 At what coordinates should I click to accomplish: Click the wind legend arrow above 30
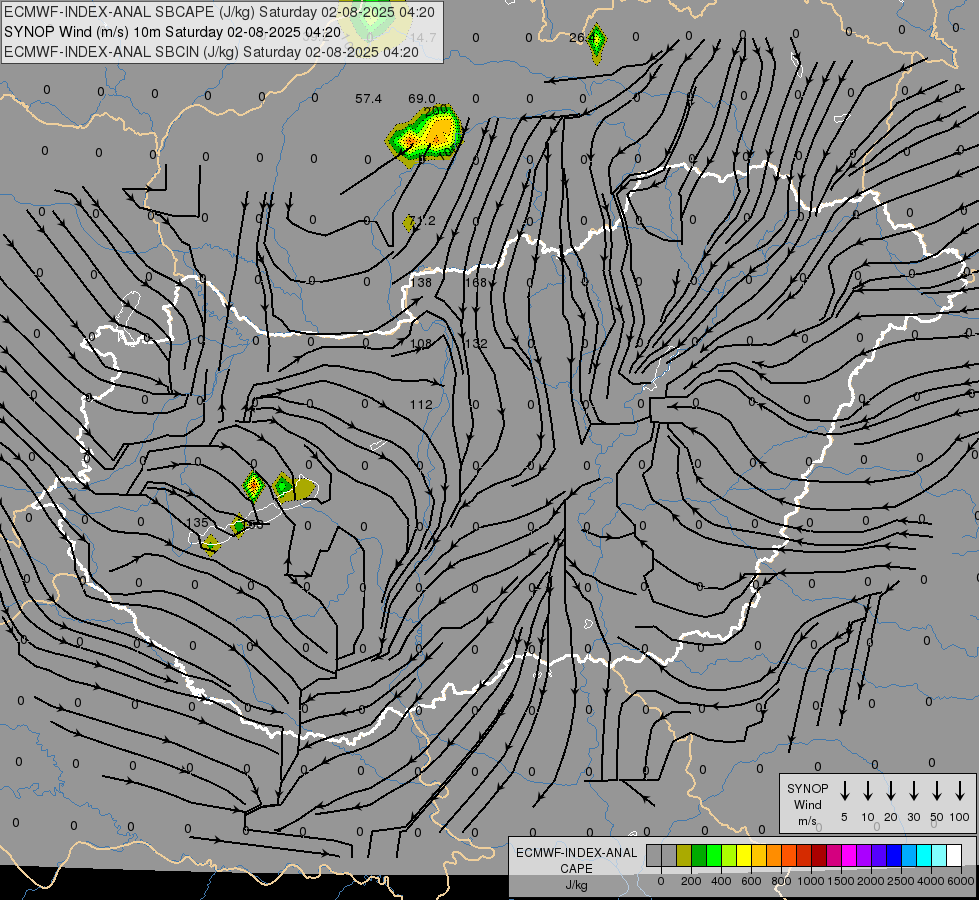click(x=913, y=790)
